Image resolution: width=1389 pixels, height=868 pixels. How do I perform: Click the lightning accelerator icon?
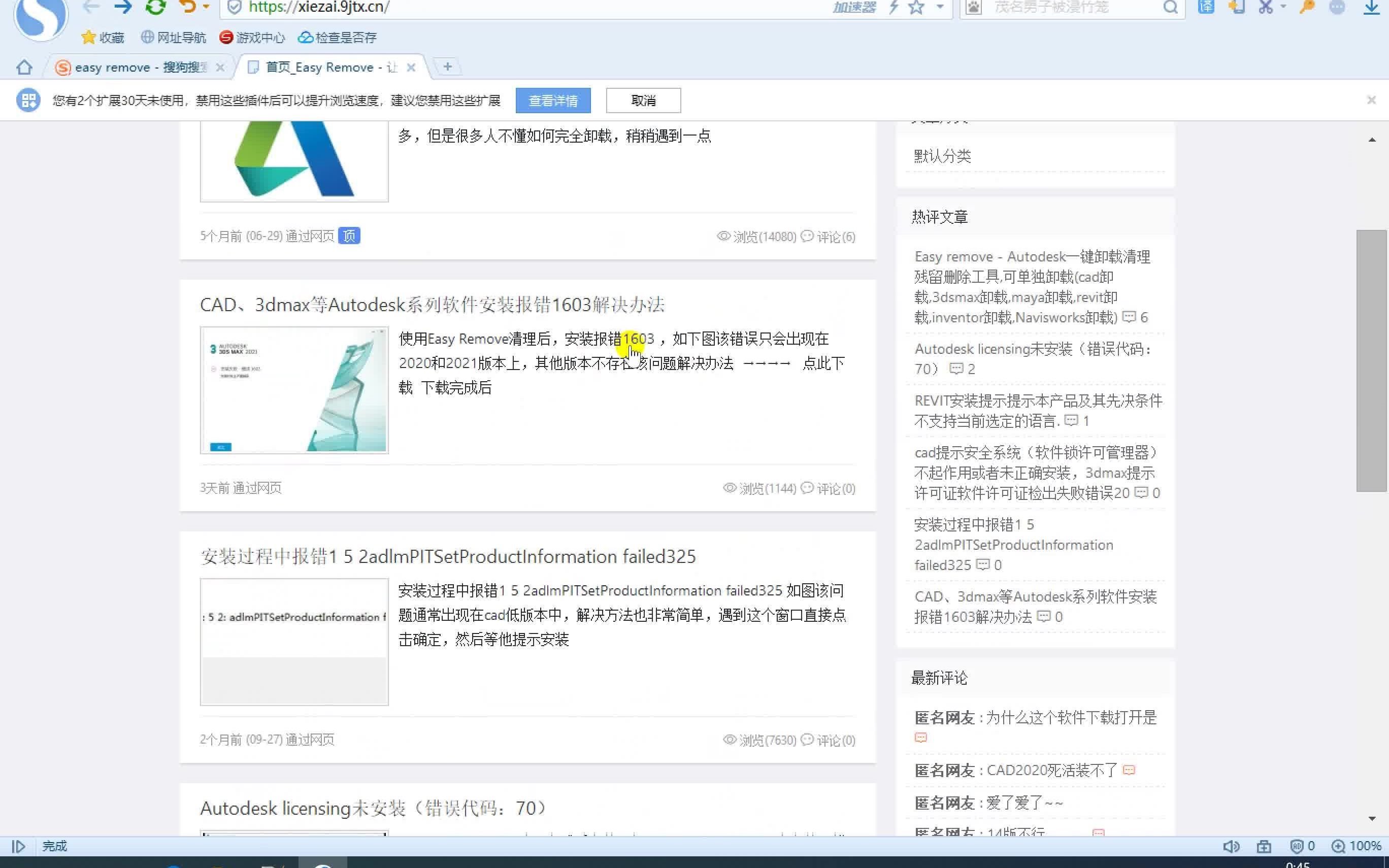[x=893, y=7]
